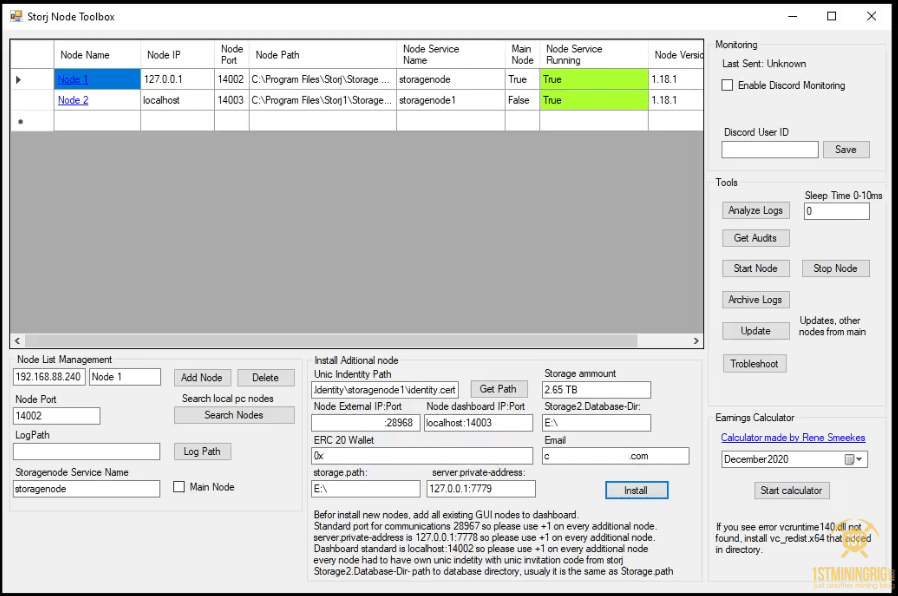The image size is (898, 596).
Task: Maximize the Storj Node Toolbox window
Action: 832,16
